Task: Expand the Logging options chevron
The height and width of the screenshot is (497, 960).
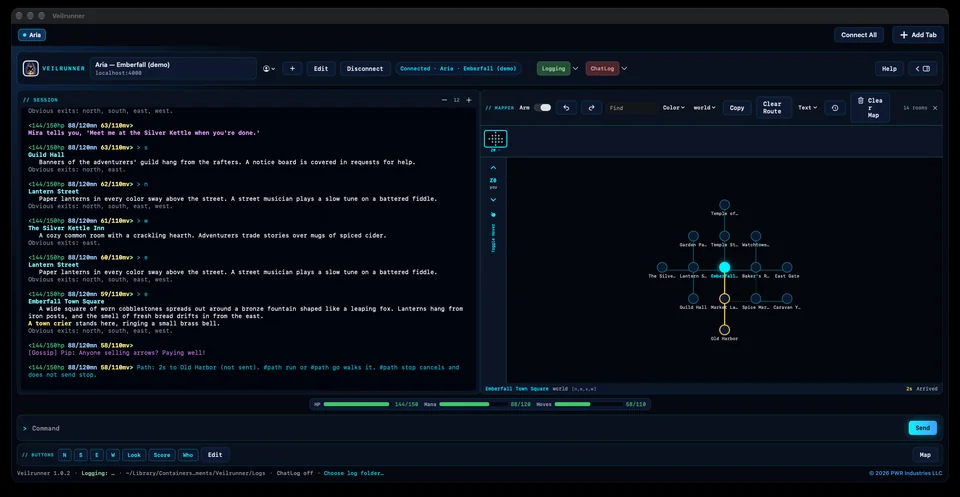Action: pyautogui.click(x=576, y=69)
